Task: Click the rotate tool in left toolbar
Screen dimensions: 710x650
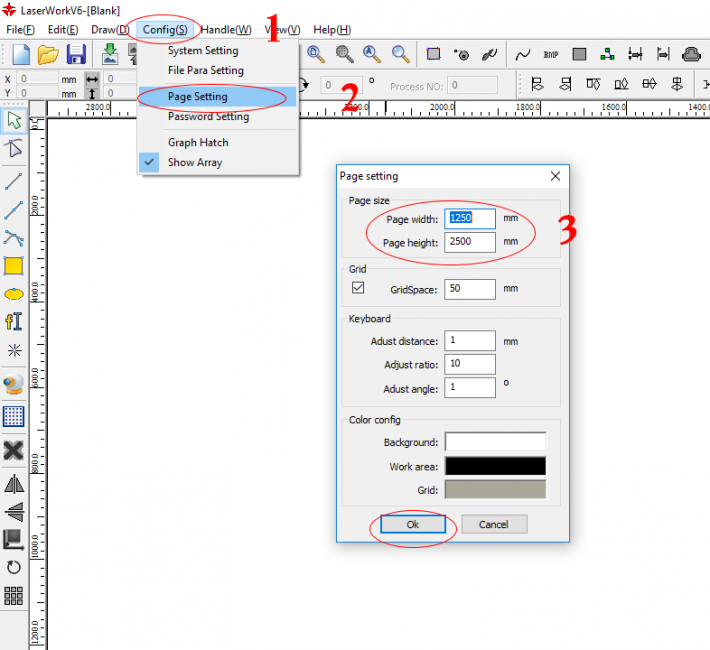Action: pos(14,567)
